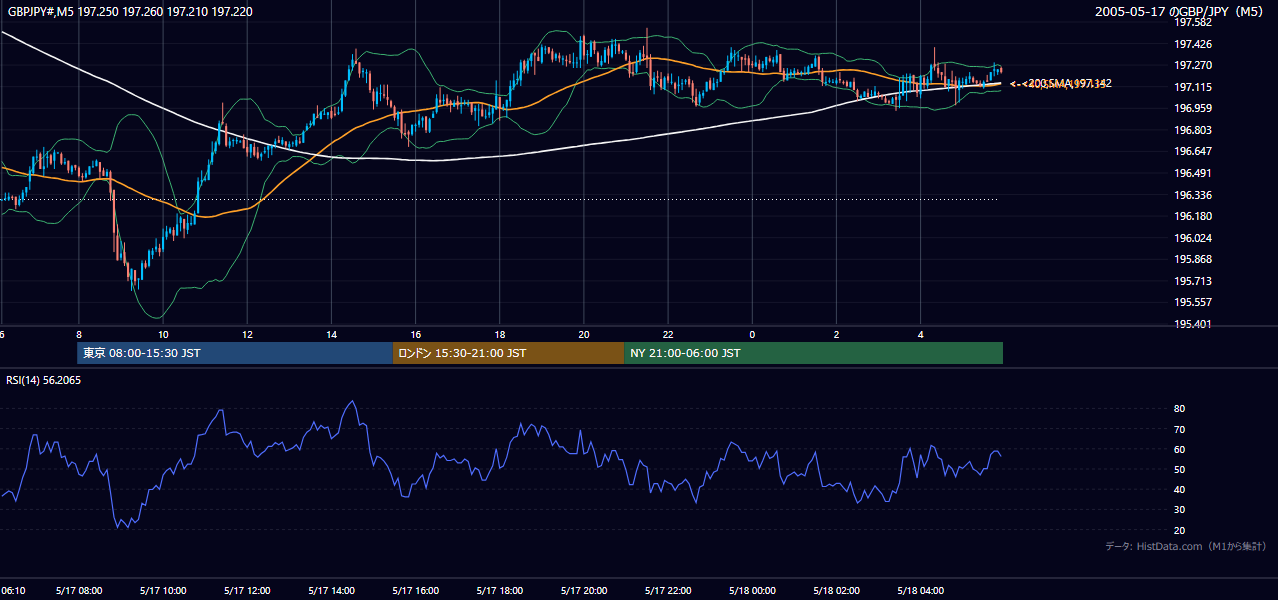Click price axis label 196.024

point(1192,238)
